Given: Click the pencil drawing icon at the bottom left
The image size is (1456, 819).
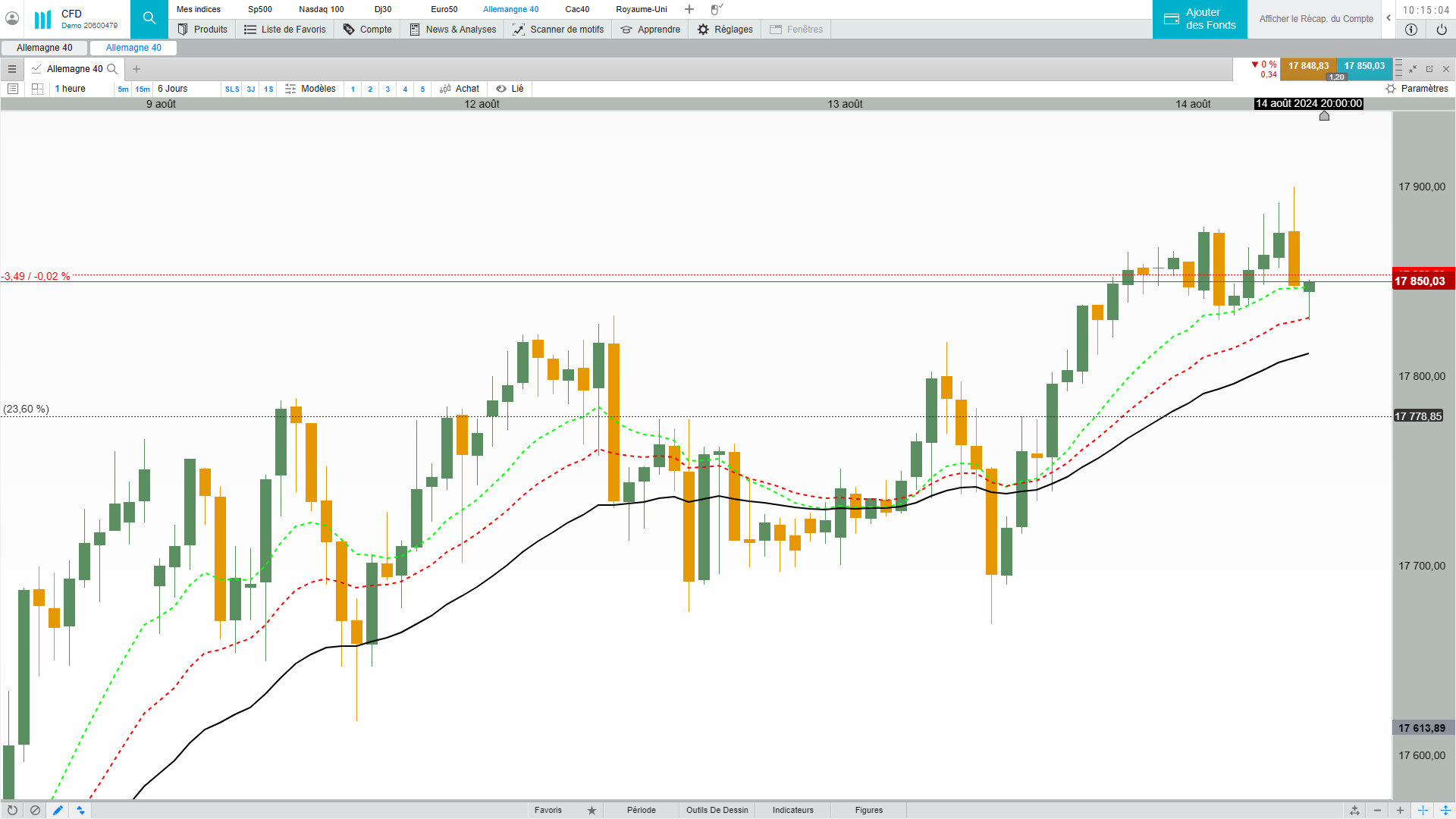Looking at the screenshot, I should pos(58,810).
